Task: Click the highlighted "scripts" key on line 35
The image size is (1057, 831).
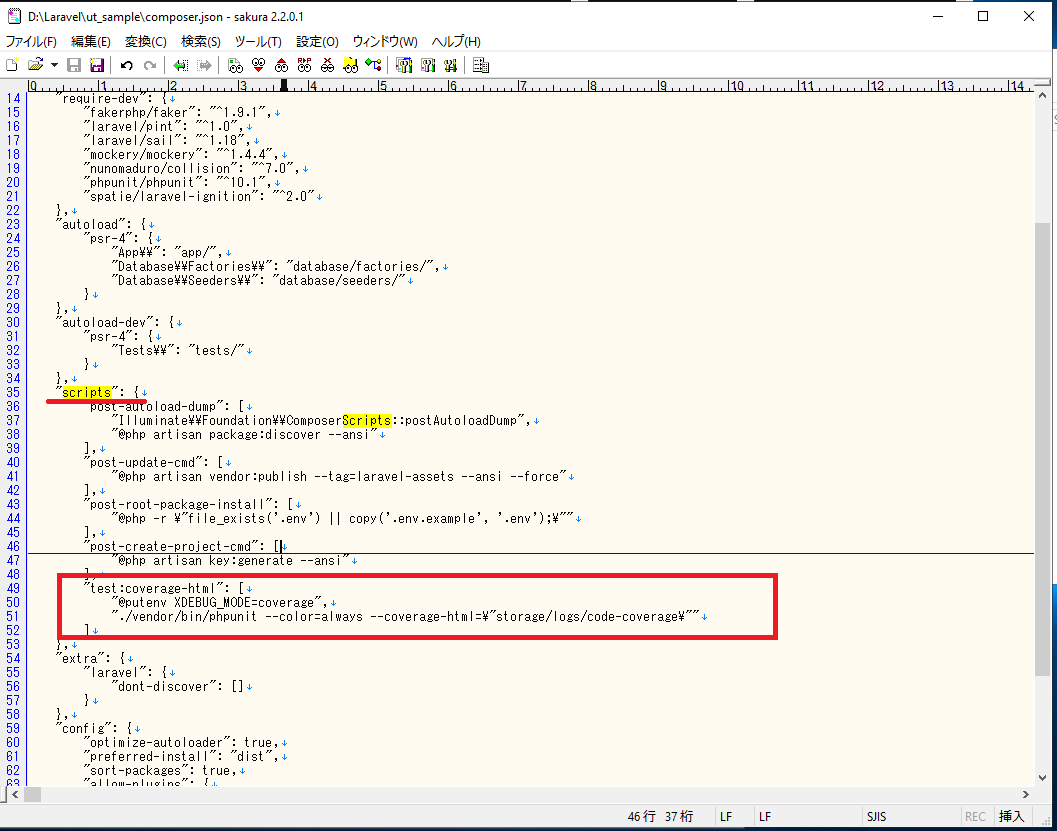Action: click(x=86, y=392)
